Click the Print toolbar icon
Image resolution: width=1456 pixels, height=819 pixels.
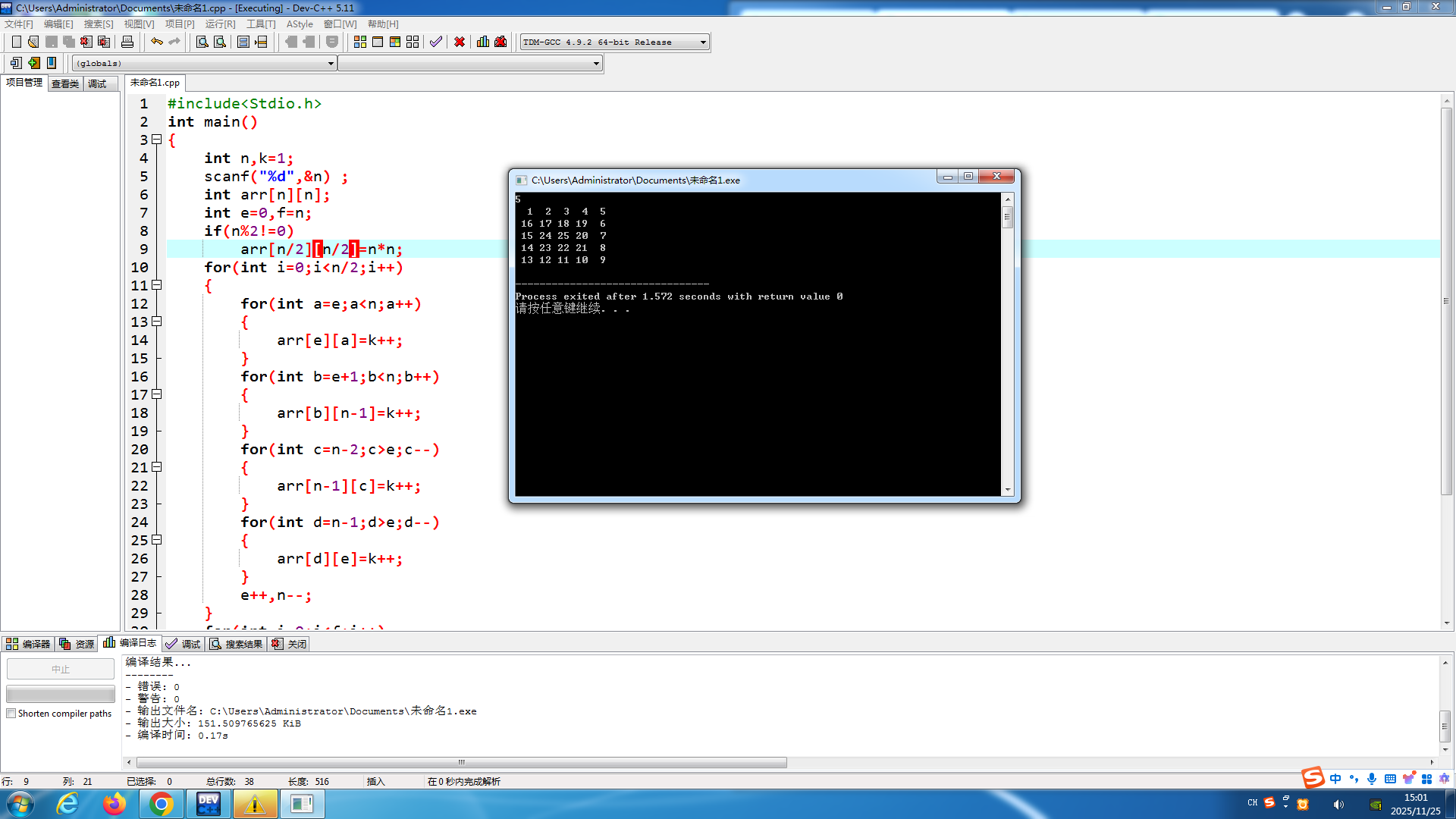tap(127, 42)
